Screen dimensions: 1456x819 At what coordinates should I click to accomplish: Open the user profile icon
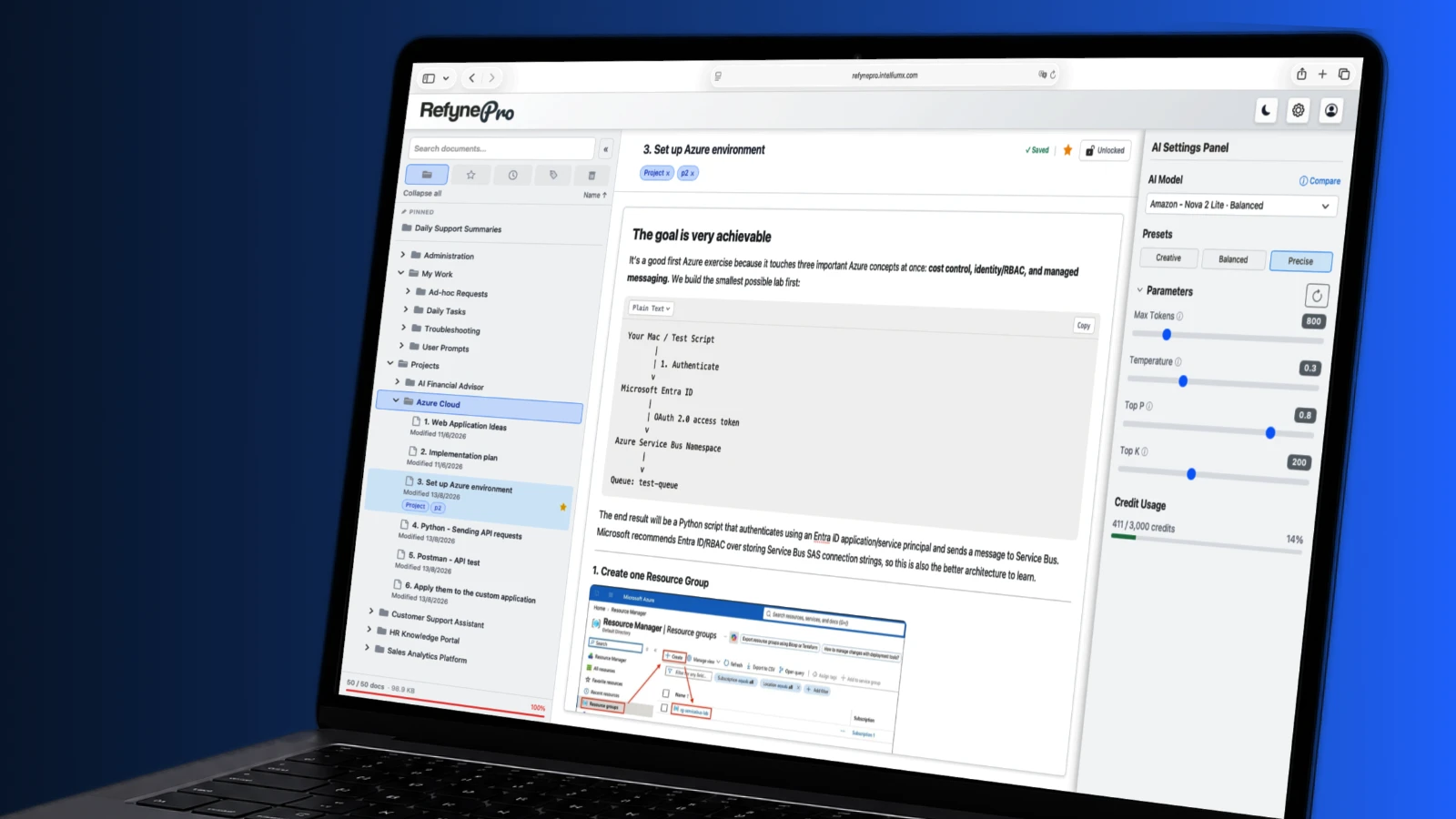coord(1330,110)
